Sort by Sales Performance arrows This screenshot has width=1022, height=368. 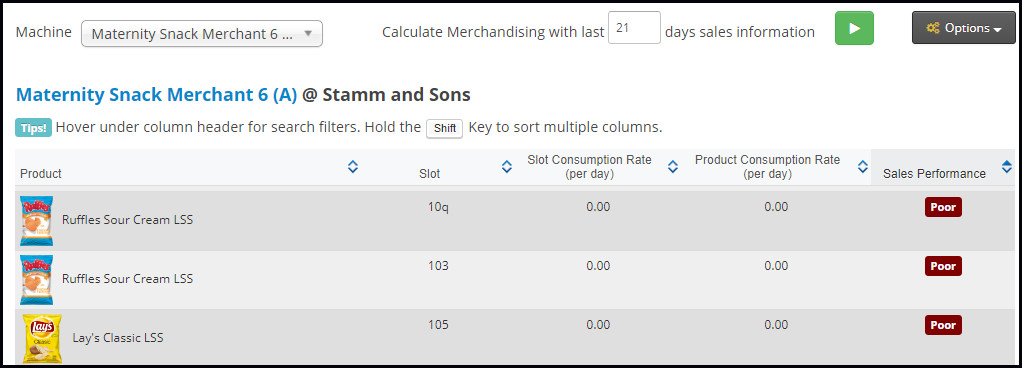1007,167
